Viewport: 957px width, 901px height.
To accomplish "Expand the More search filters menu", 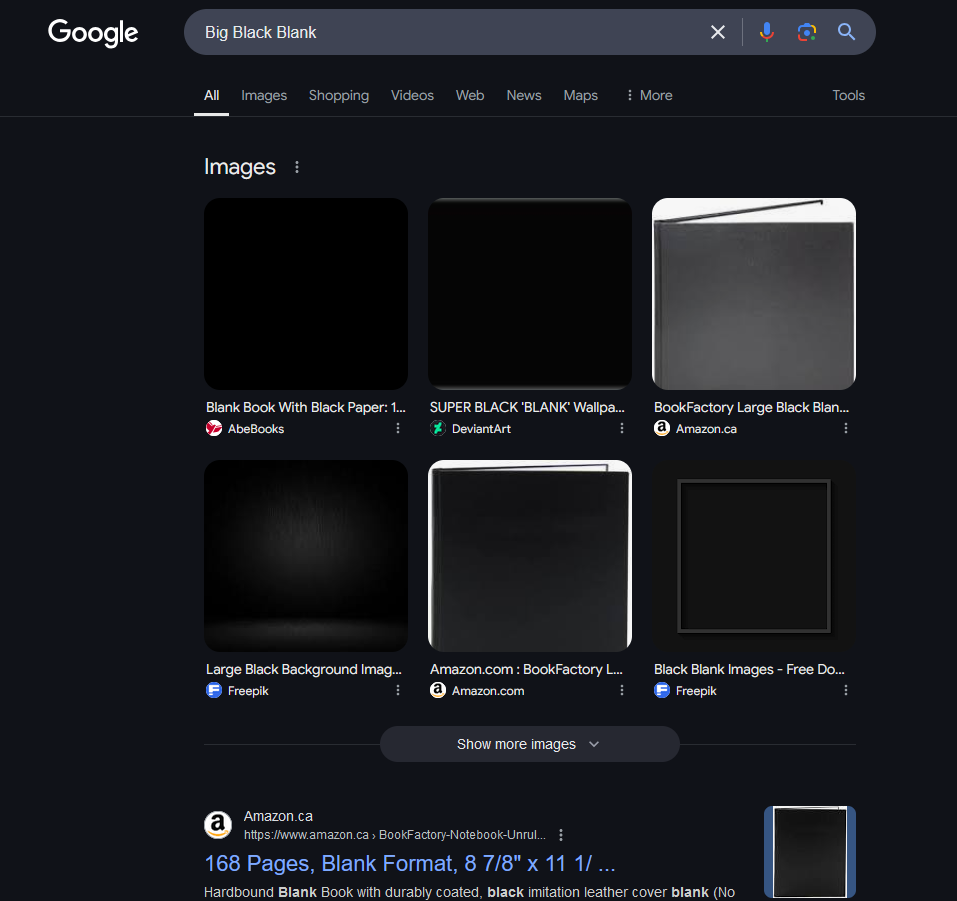I will coord(649,95).
